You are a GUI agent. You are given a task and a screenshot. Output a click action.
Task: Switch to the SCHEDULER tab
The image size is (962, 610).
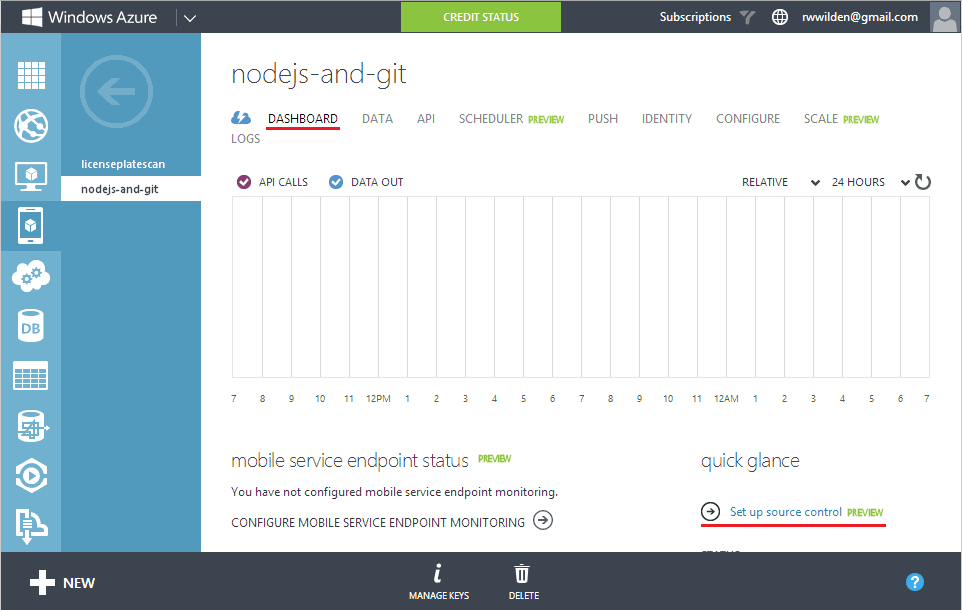coord(491,119)
